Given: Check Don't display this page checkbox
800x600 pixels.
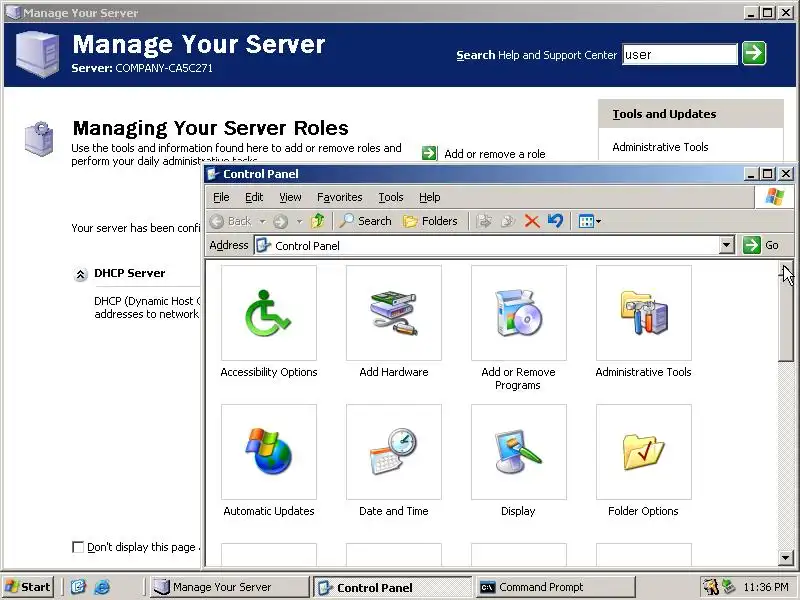Looking at the screenshot, I should [78, 547].
